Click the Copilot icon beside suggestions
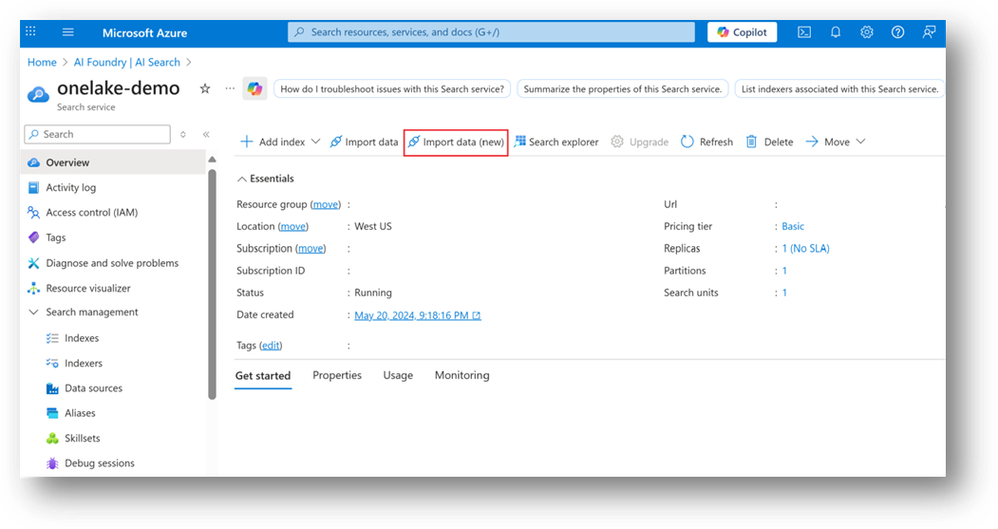998x529 pixels. click(x=255, y=89)
